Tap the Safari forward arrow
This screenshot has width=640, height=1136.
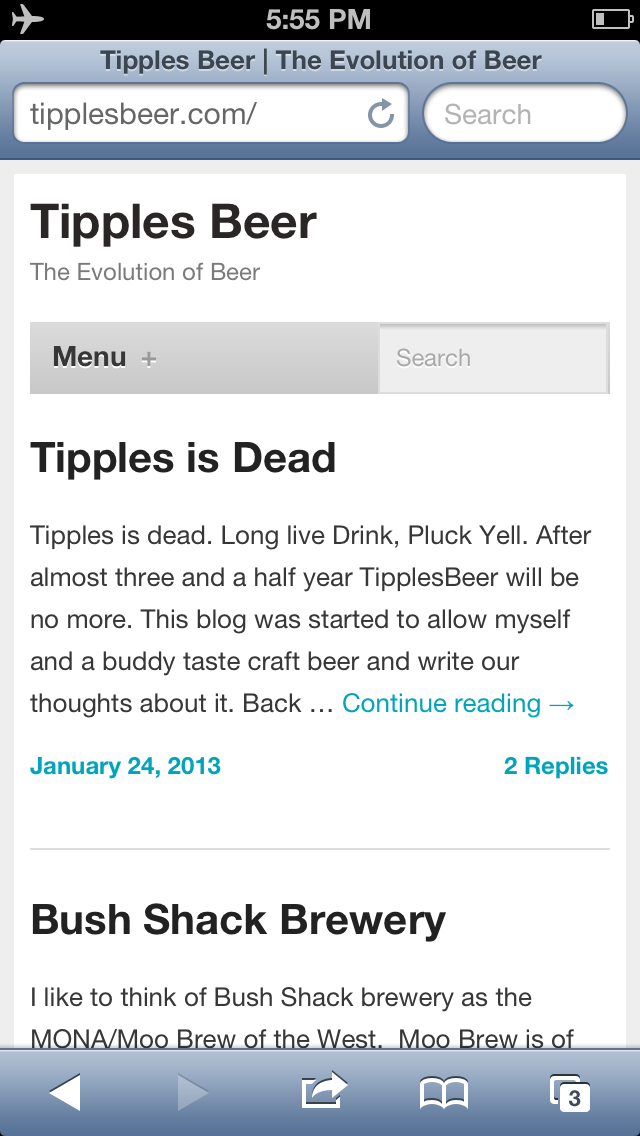pyautogui.click(x=192, y=1093)
